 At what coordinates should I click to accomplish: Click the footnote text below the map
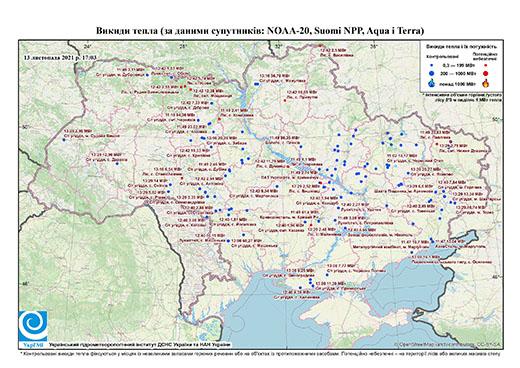pyautogui.click(x=260, y=353)
